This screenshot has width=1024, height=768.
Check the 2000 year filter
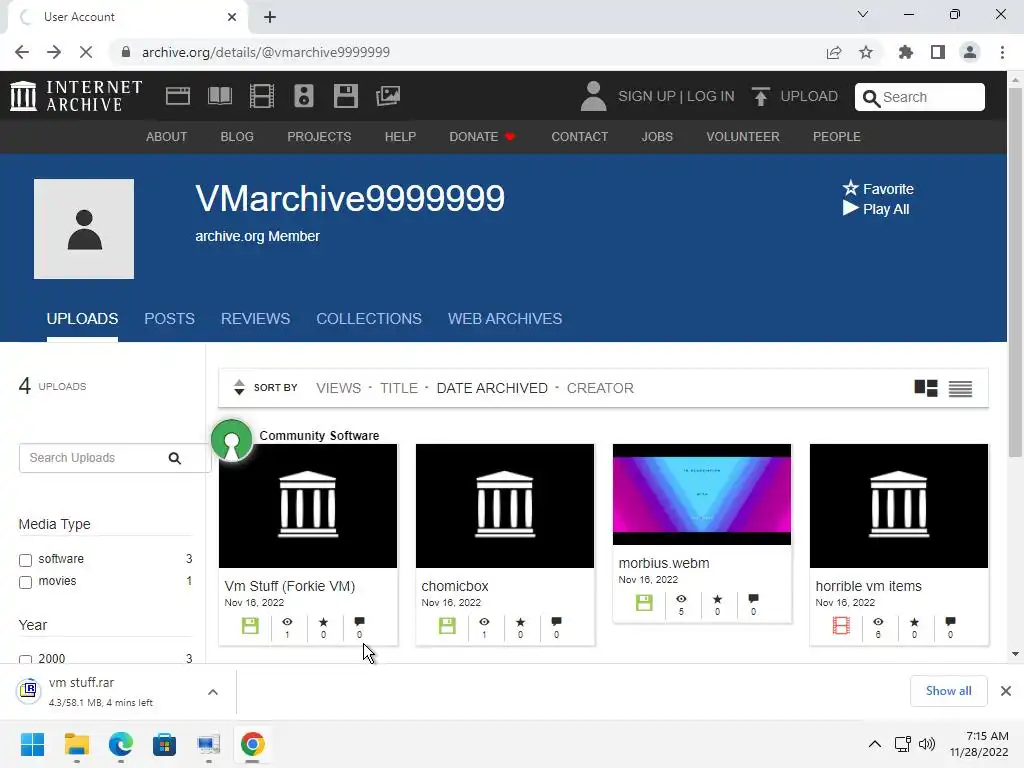click(x=25, y=660)
